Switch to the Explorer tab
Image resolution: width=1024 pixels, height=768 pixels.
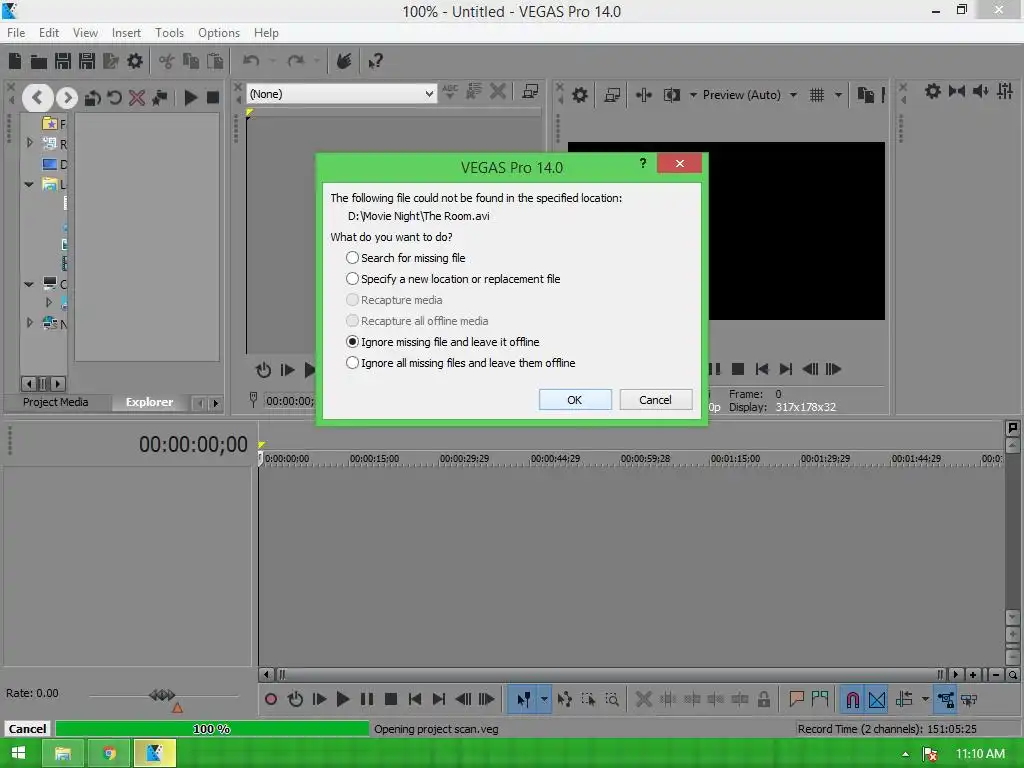coord(150,402)
